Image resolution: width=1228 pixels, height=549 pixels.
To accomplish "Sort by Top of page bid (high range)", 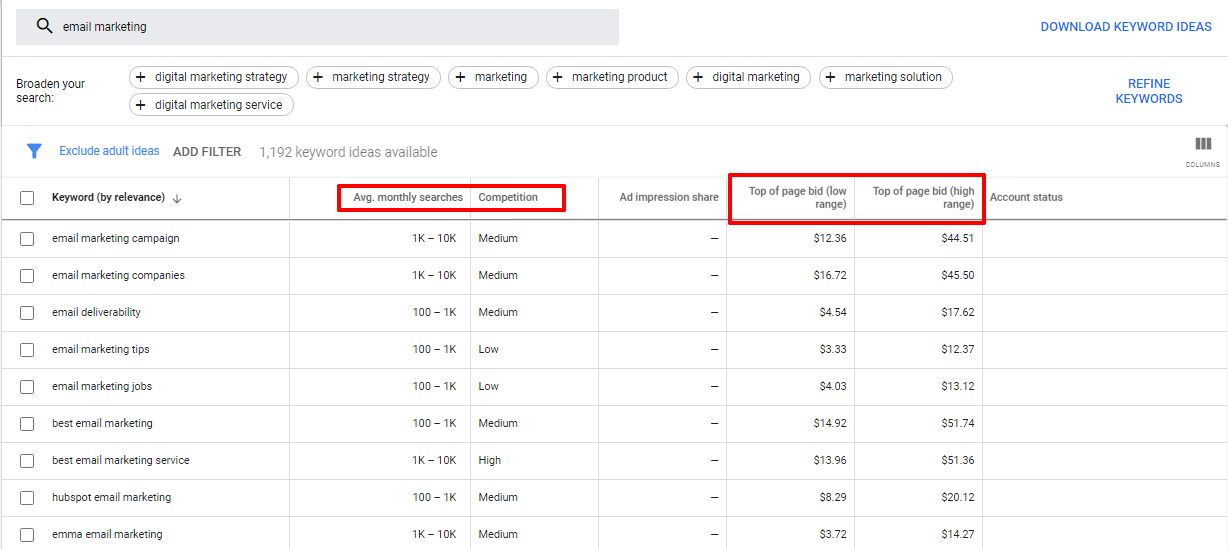I will 922,198.
